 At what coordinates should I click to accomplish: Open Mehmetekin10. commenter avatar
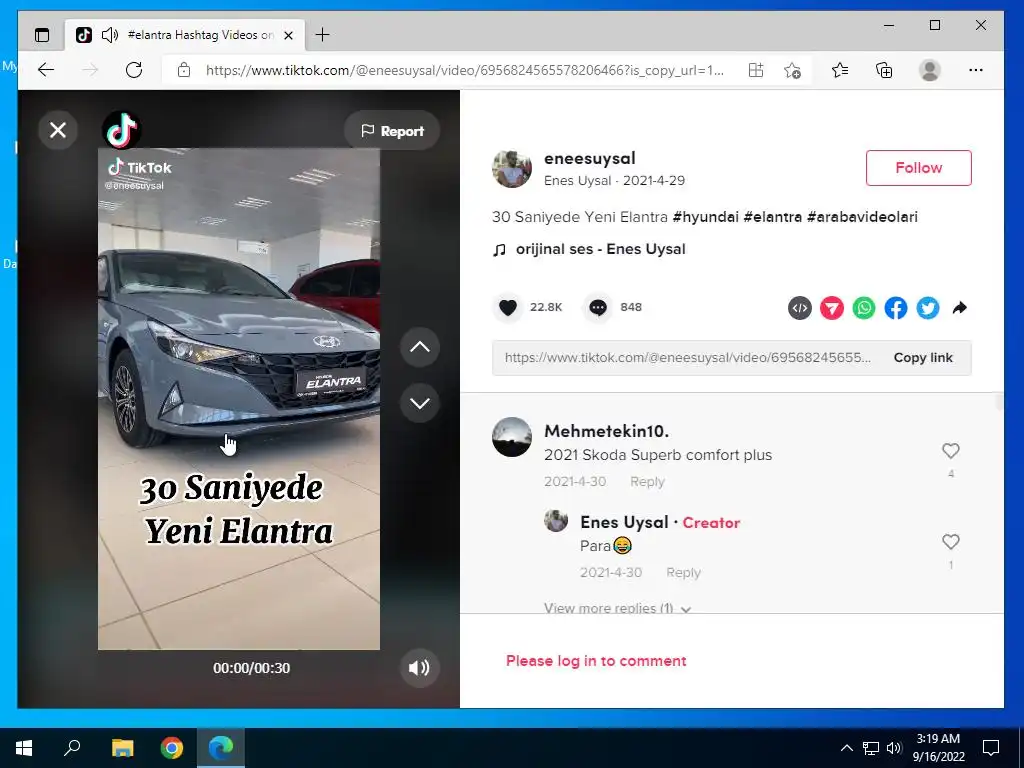pos(512,437)
